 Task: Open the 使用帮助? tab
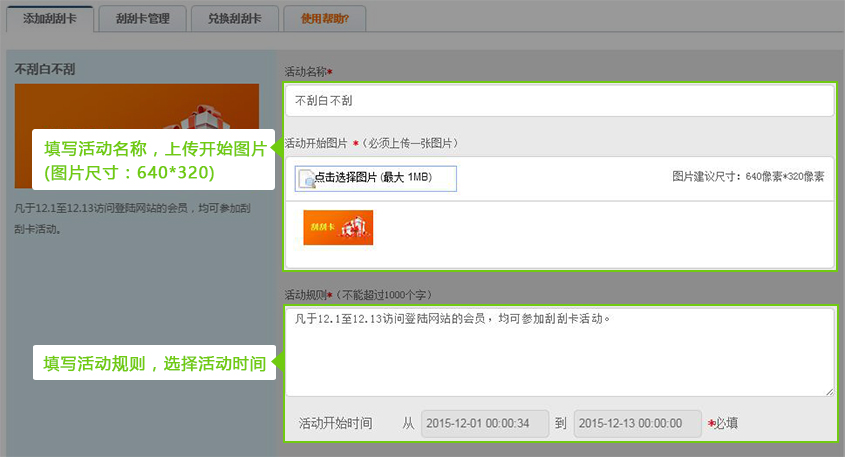pyautogui.click(x=324, y=18)
